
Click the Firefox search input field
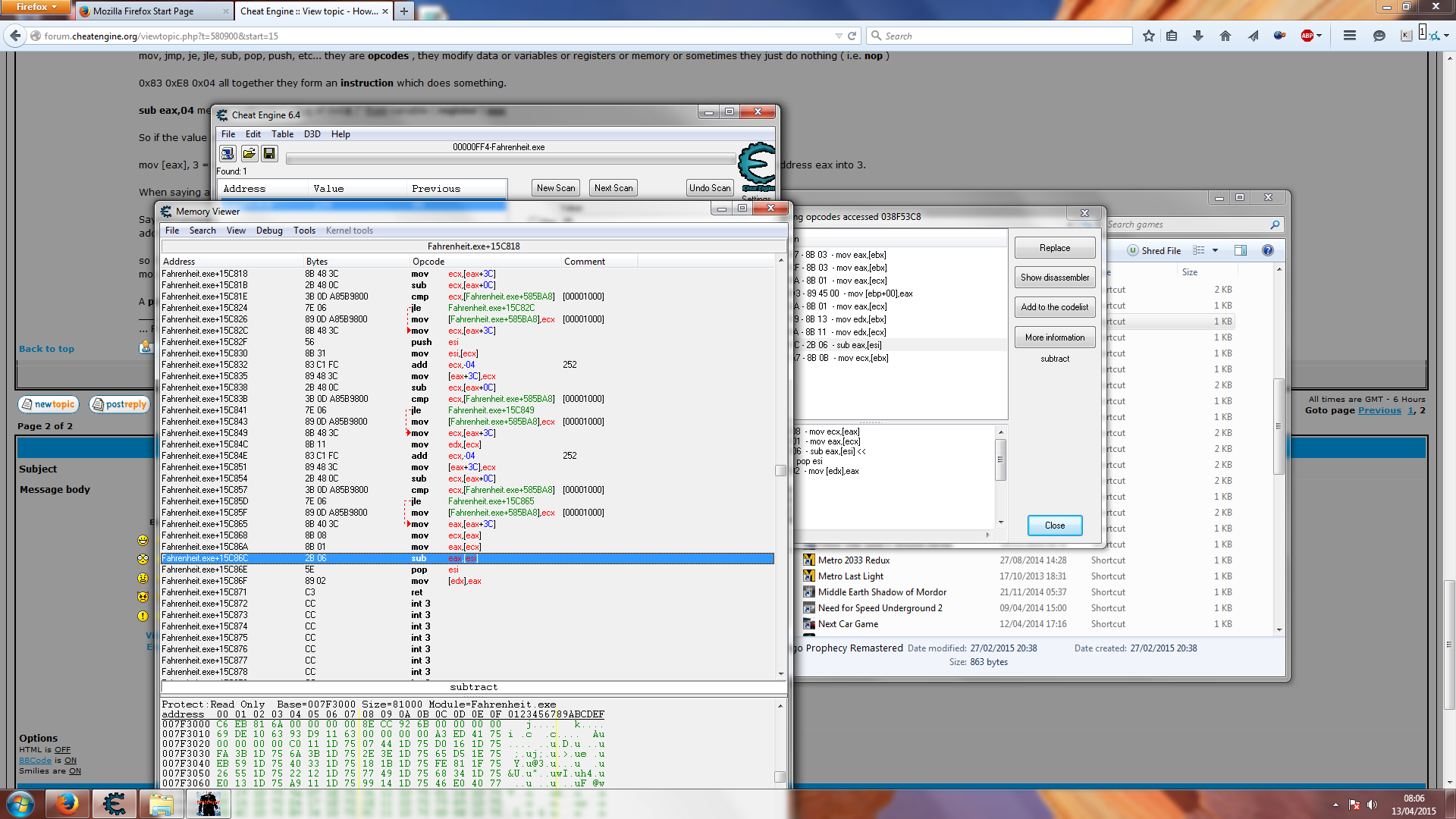(1001, 36)
